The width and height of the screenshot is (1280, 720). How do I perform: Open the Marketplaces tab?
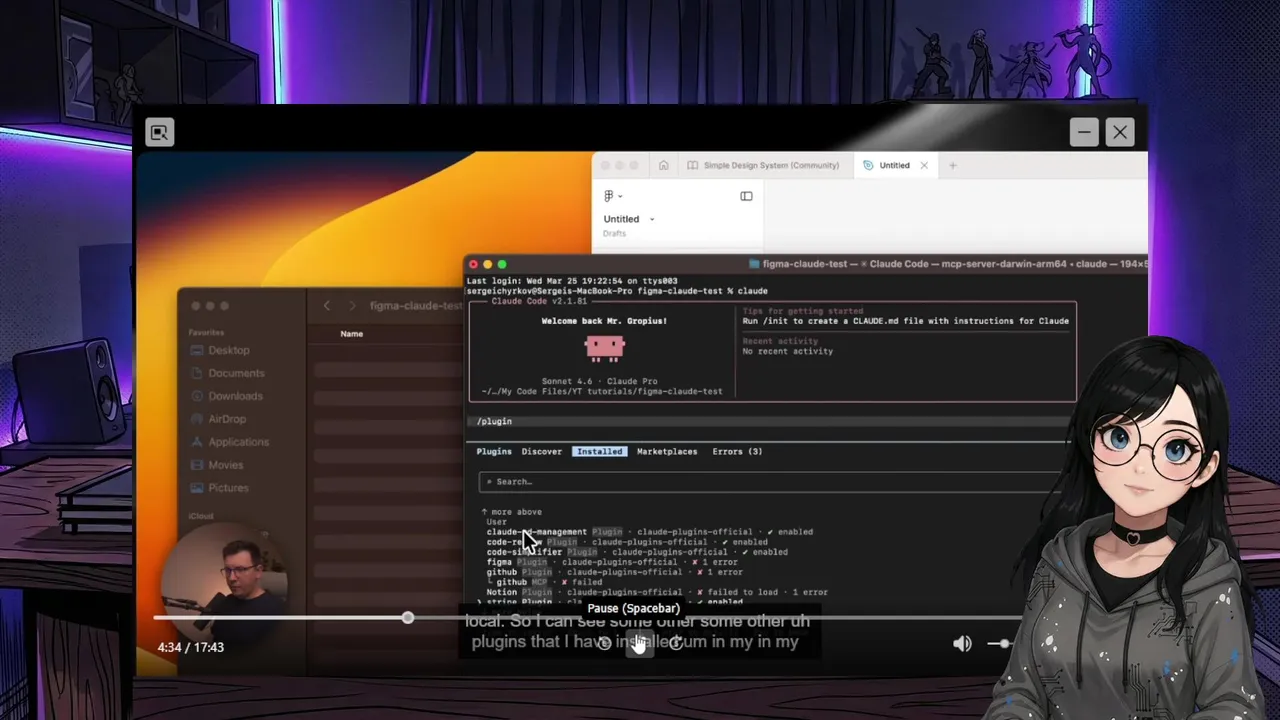click(x=667, y=451)
